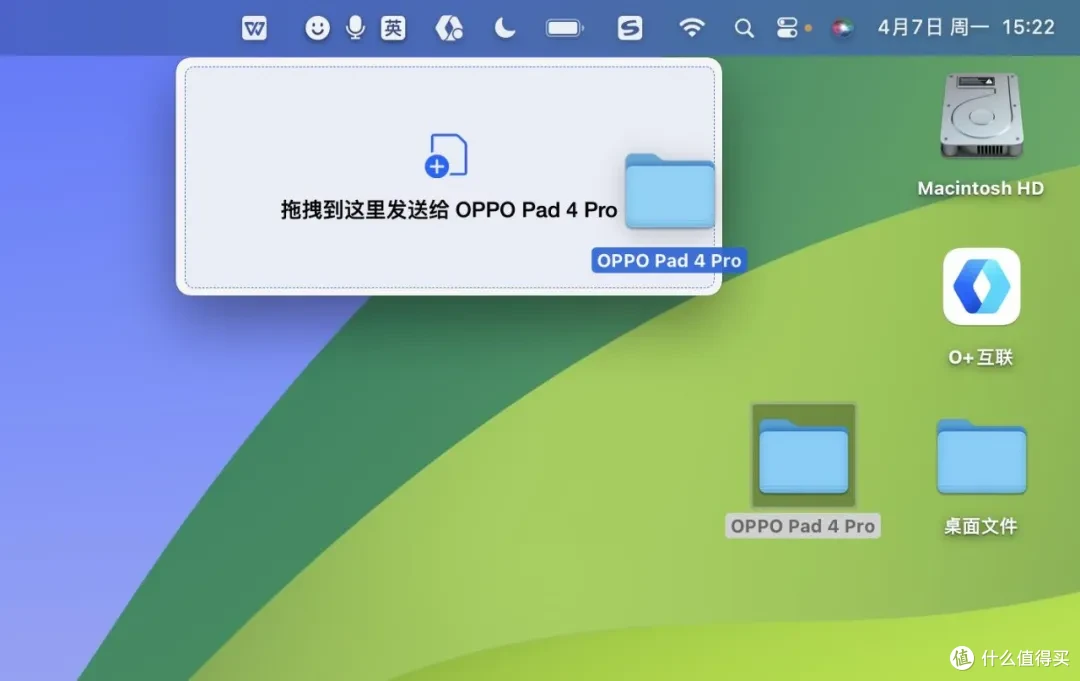Select the 桌面文件 folder icon

pos(982,457)
